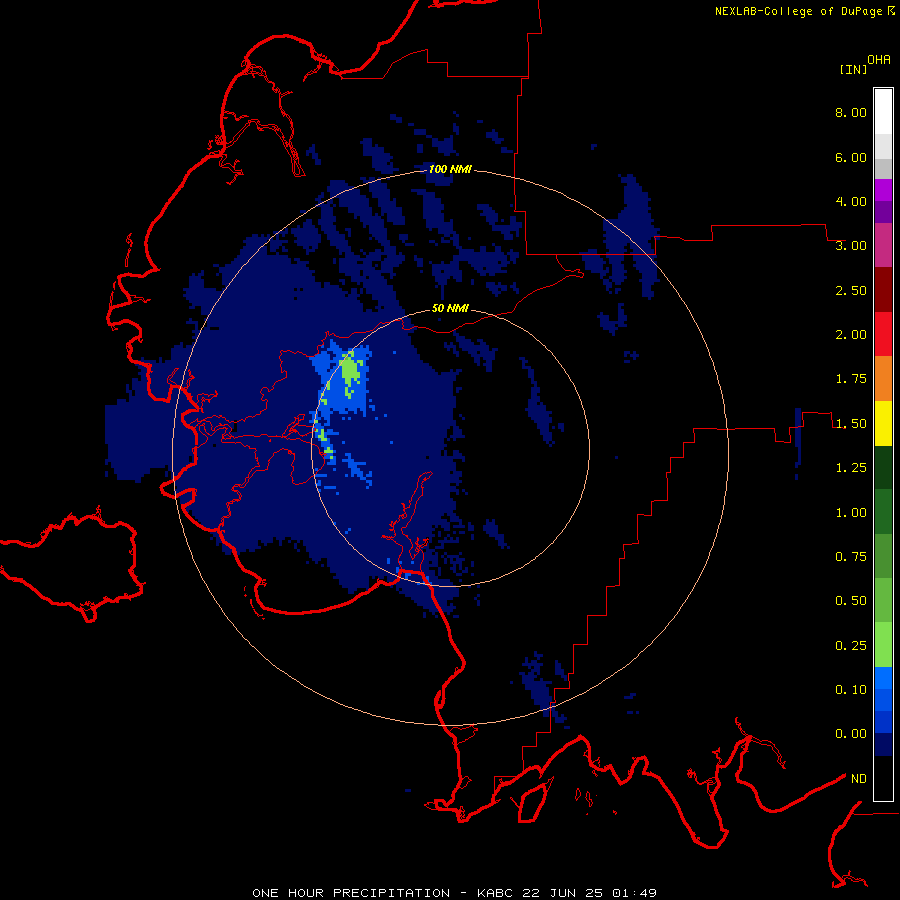
Task: Select the 0.25 legend value
Action: 851,646
